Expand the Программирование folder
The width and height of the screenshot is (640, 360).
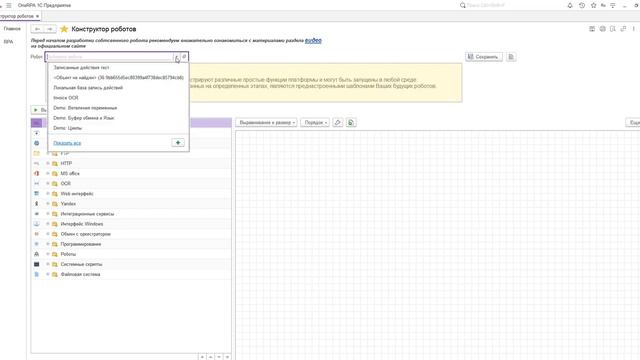coord(48,244)
